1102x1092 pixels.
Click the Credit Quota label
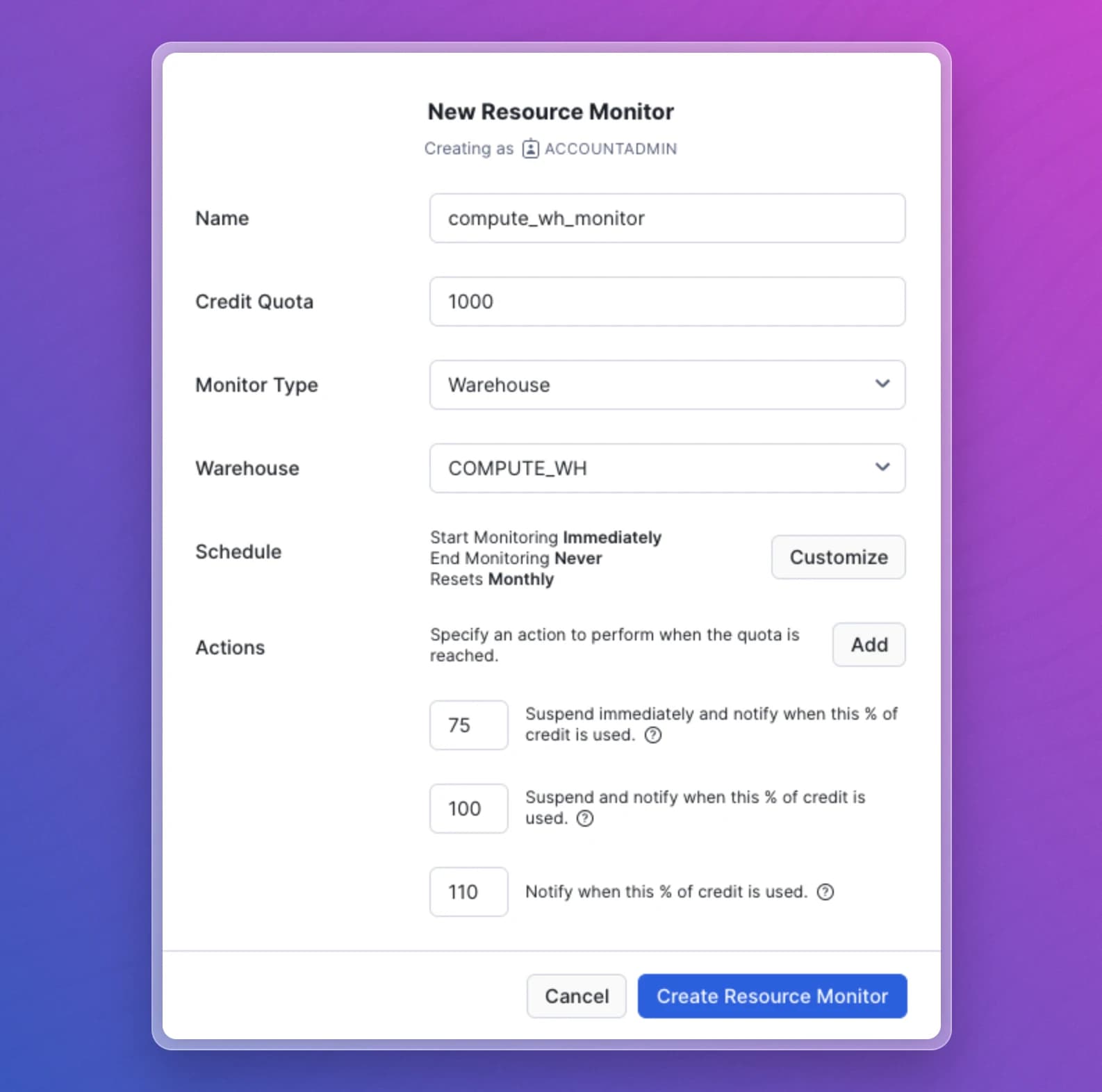point(254,301)
